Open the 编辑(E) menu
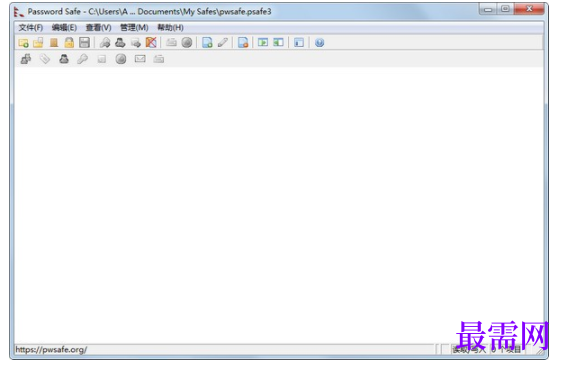The width and height of the screenshot is (568, 367). pos(64,28)
